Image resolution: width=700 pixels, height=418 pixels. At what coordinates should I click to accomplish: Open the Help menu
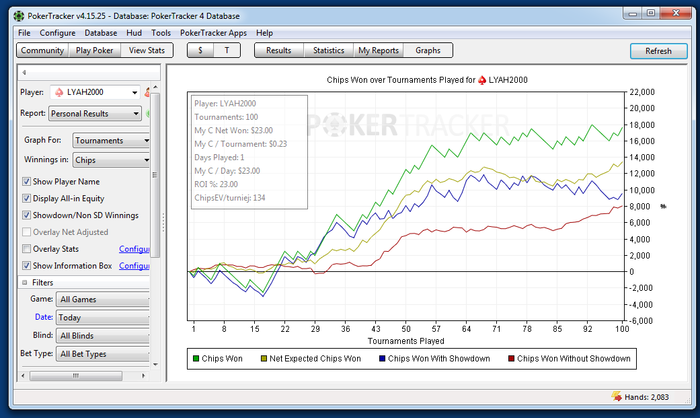click(x=264, y=33)
